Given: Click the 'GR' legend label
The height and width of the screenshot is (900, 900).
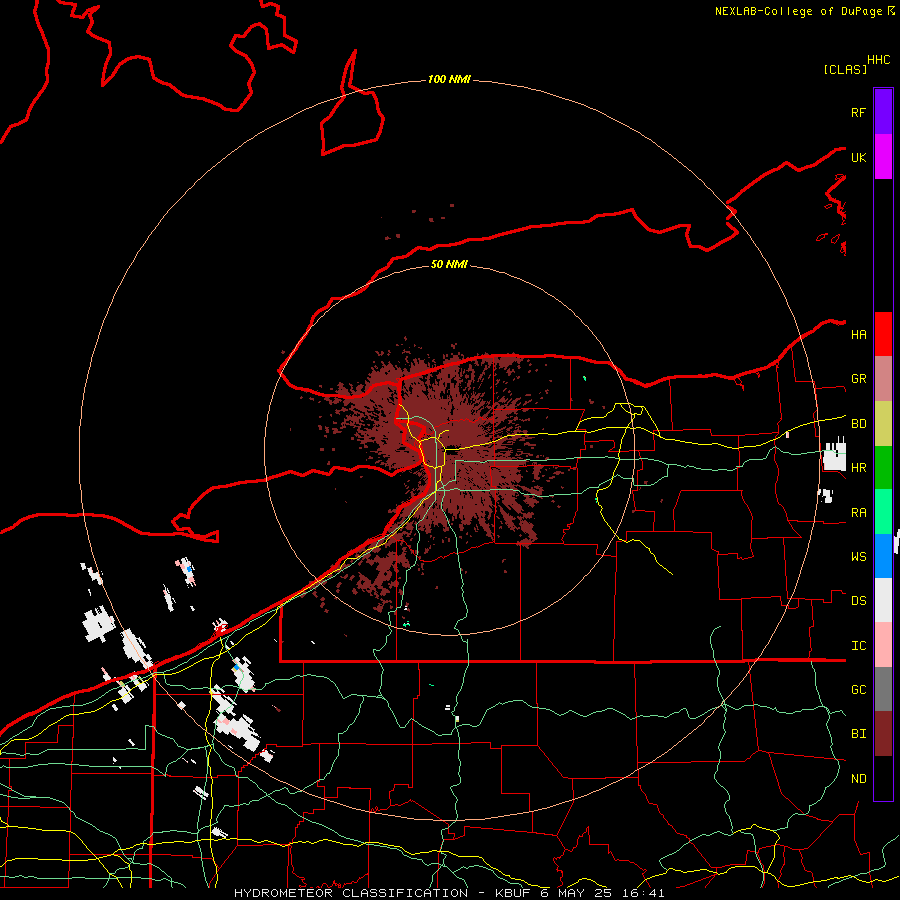Looking at the screenshot, I should coord(858,379).
